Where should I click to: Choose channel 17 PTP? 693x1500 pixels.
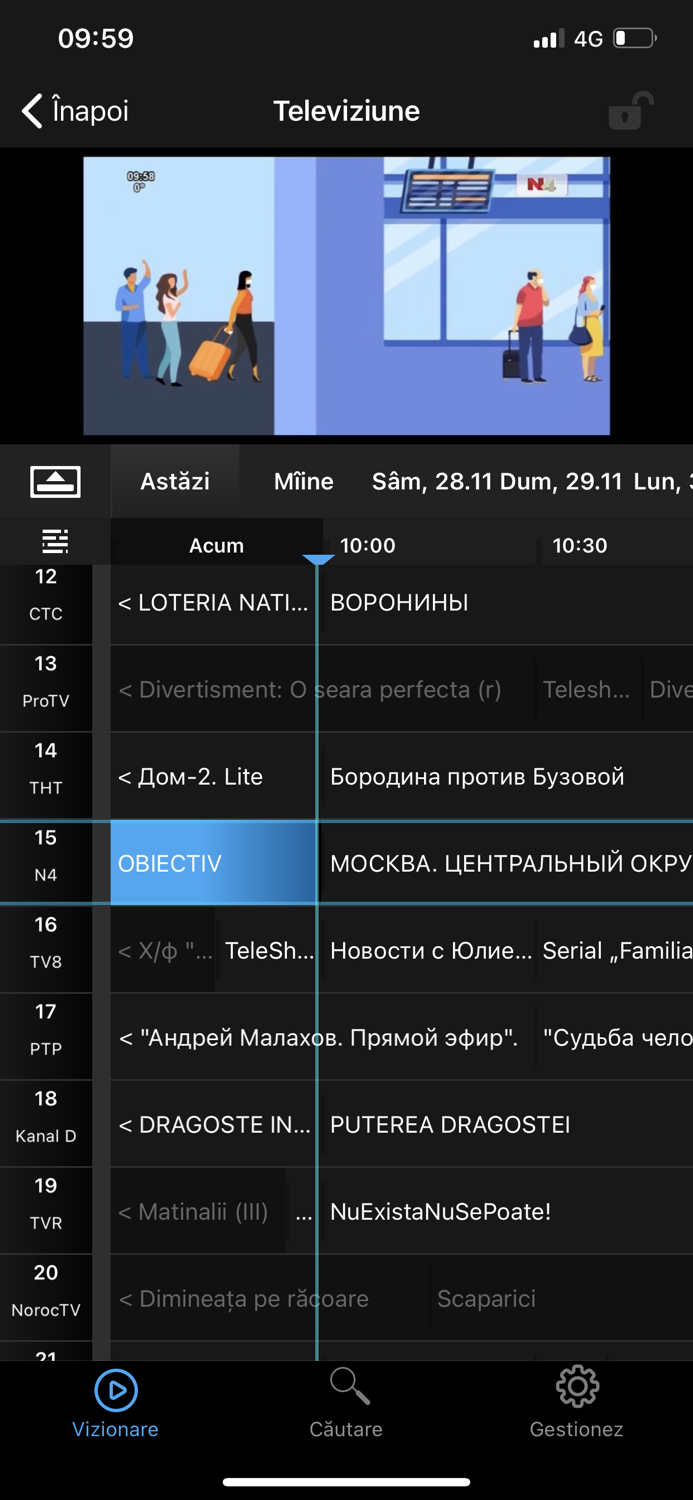pyautogui.click(x=46, y=1036)
